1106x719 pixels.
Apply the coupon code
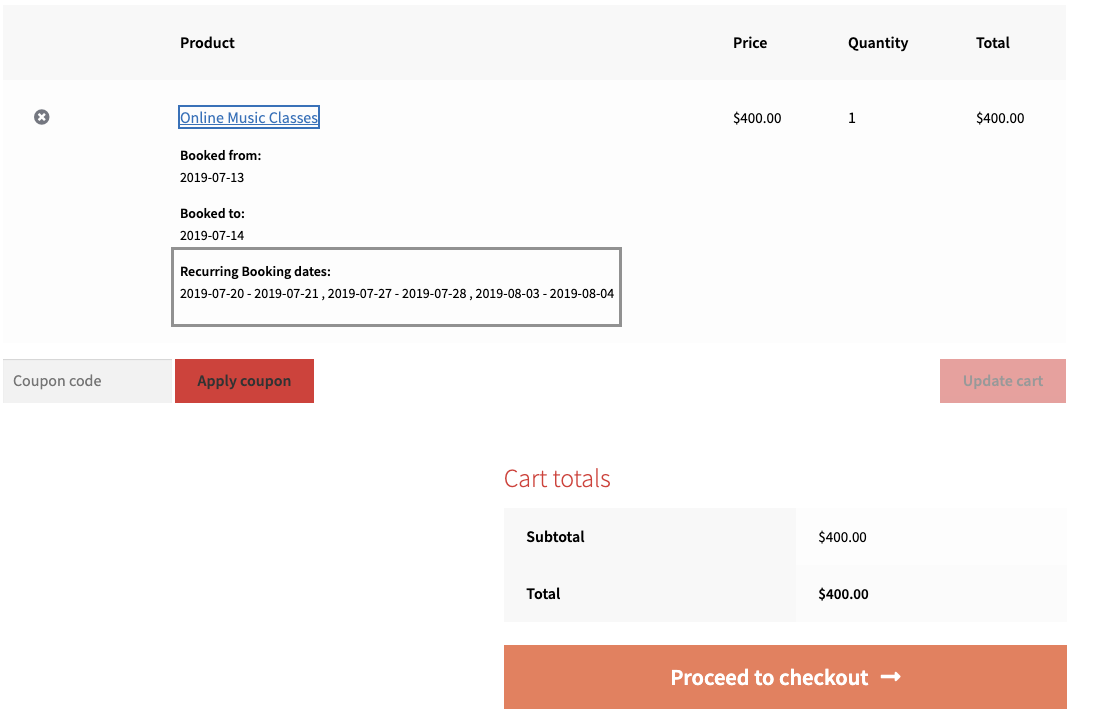[x=244, y=381]
